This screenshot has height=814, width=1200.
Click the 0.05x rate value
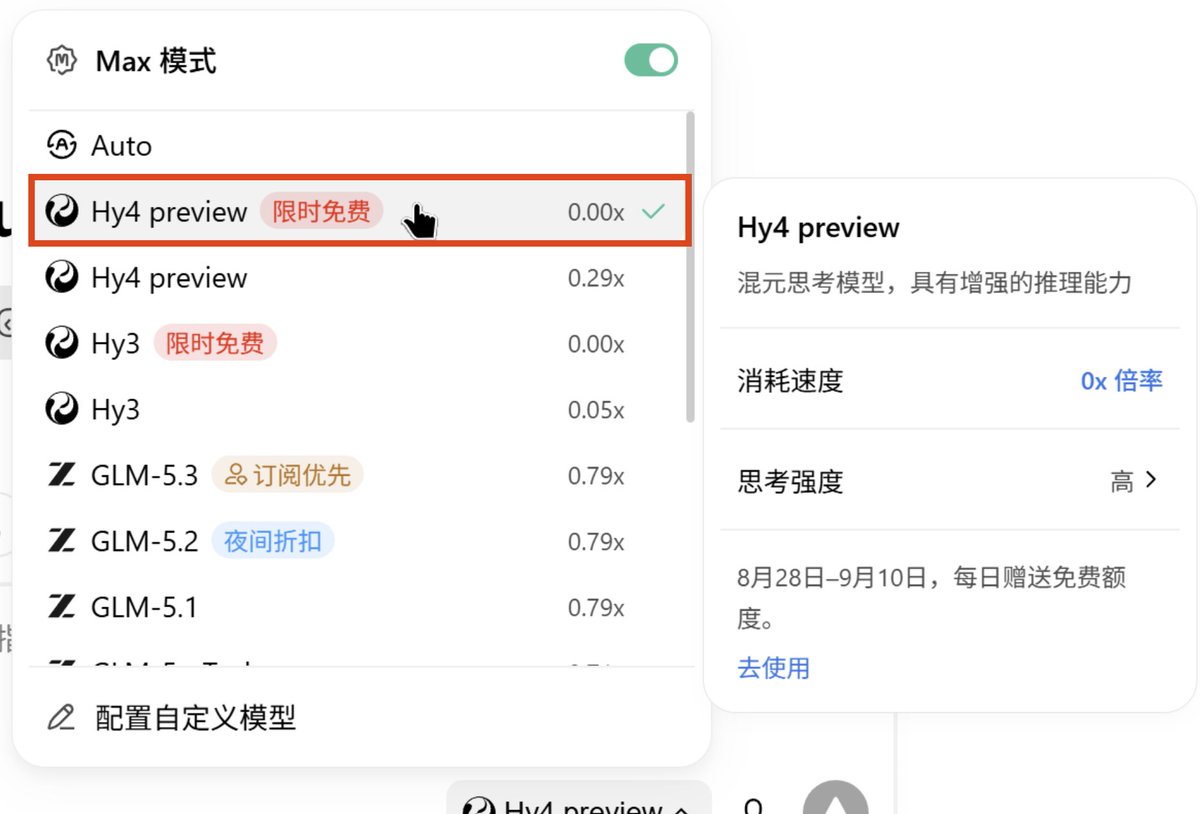(x=596, y=410)
